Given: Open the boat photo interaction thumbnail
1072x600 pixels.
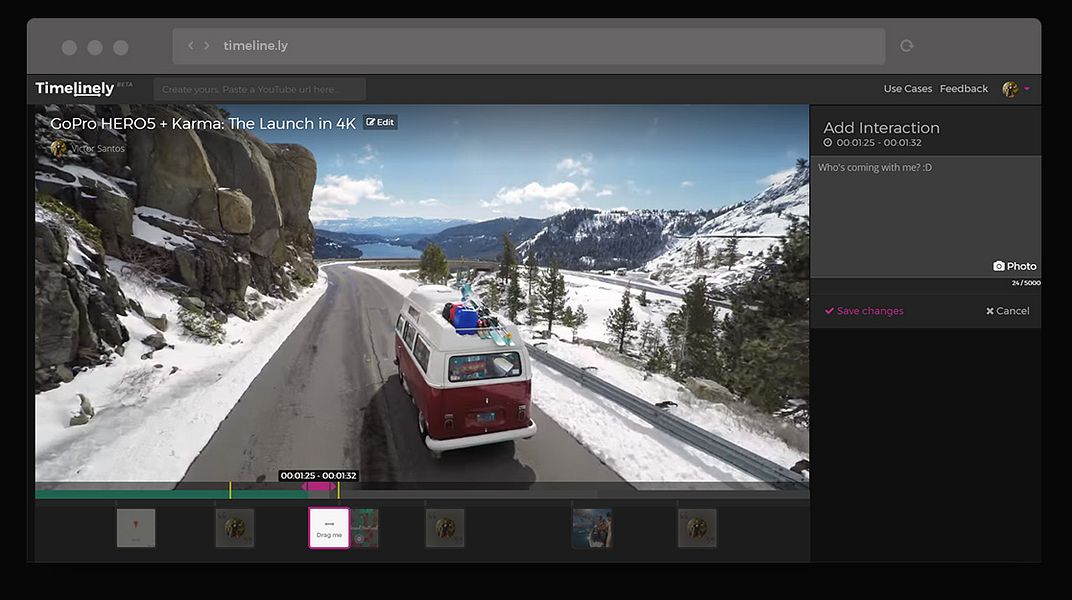Looking at the screenshot, I should [x=592, y=528].
